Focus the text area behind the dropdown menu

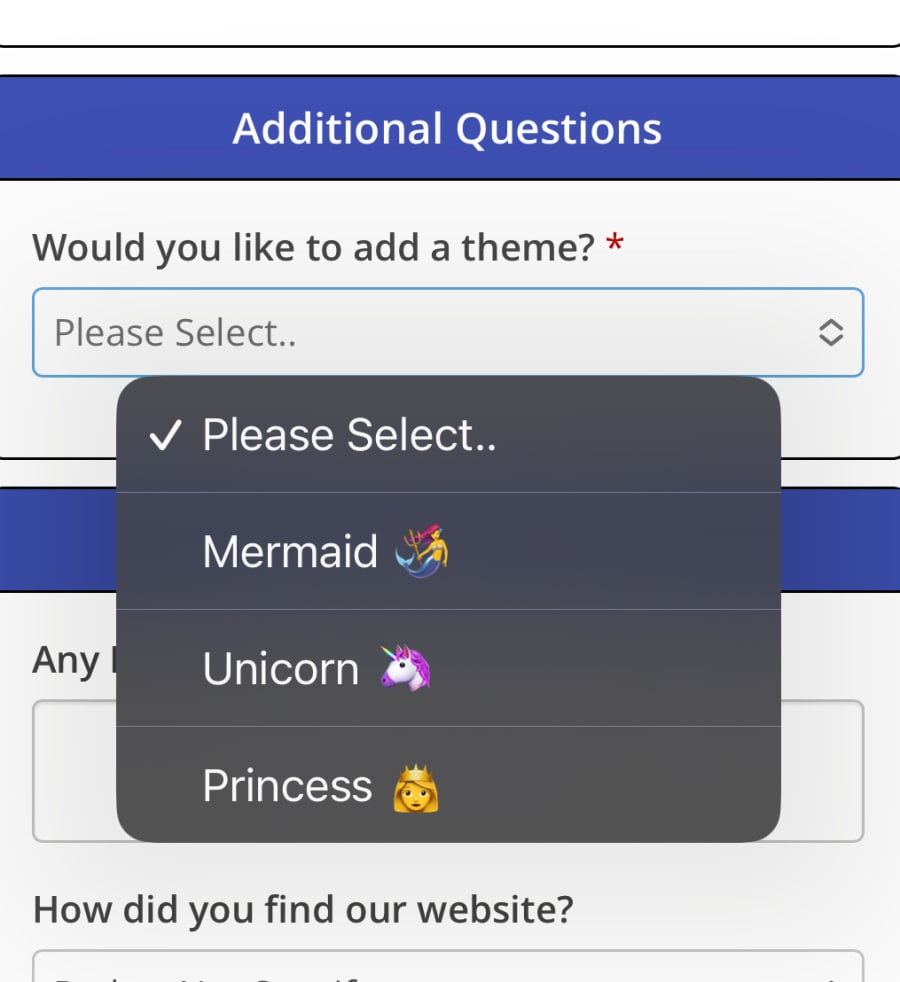click(822, 770)
